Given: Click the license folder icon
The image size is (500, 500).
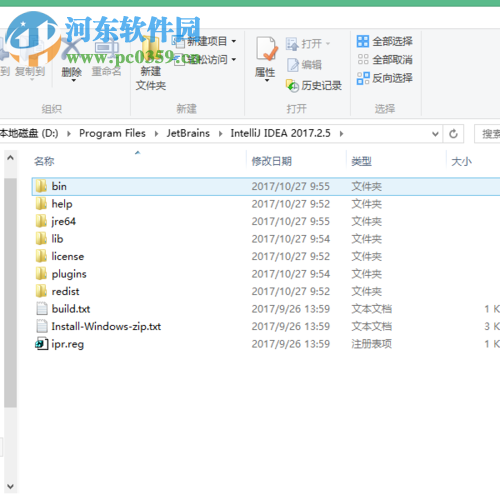Looking at the screenshot, I should 41,256.
